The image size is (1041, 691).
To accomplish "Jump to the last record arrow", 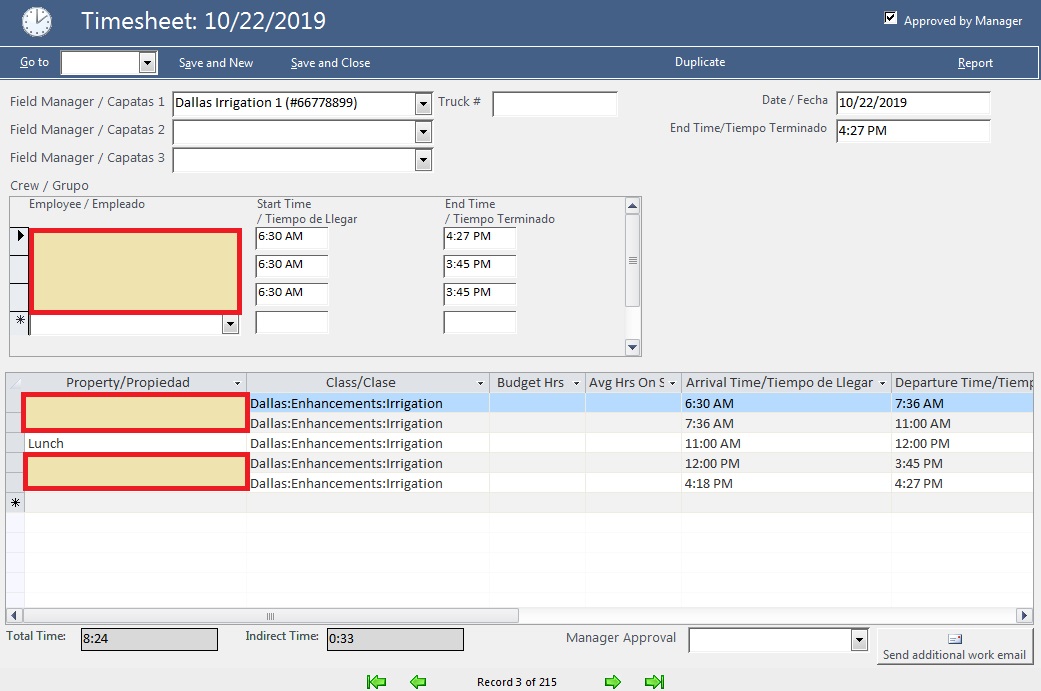I will pyautogui.click(x=655, y=682).
